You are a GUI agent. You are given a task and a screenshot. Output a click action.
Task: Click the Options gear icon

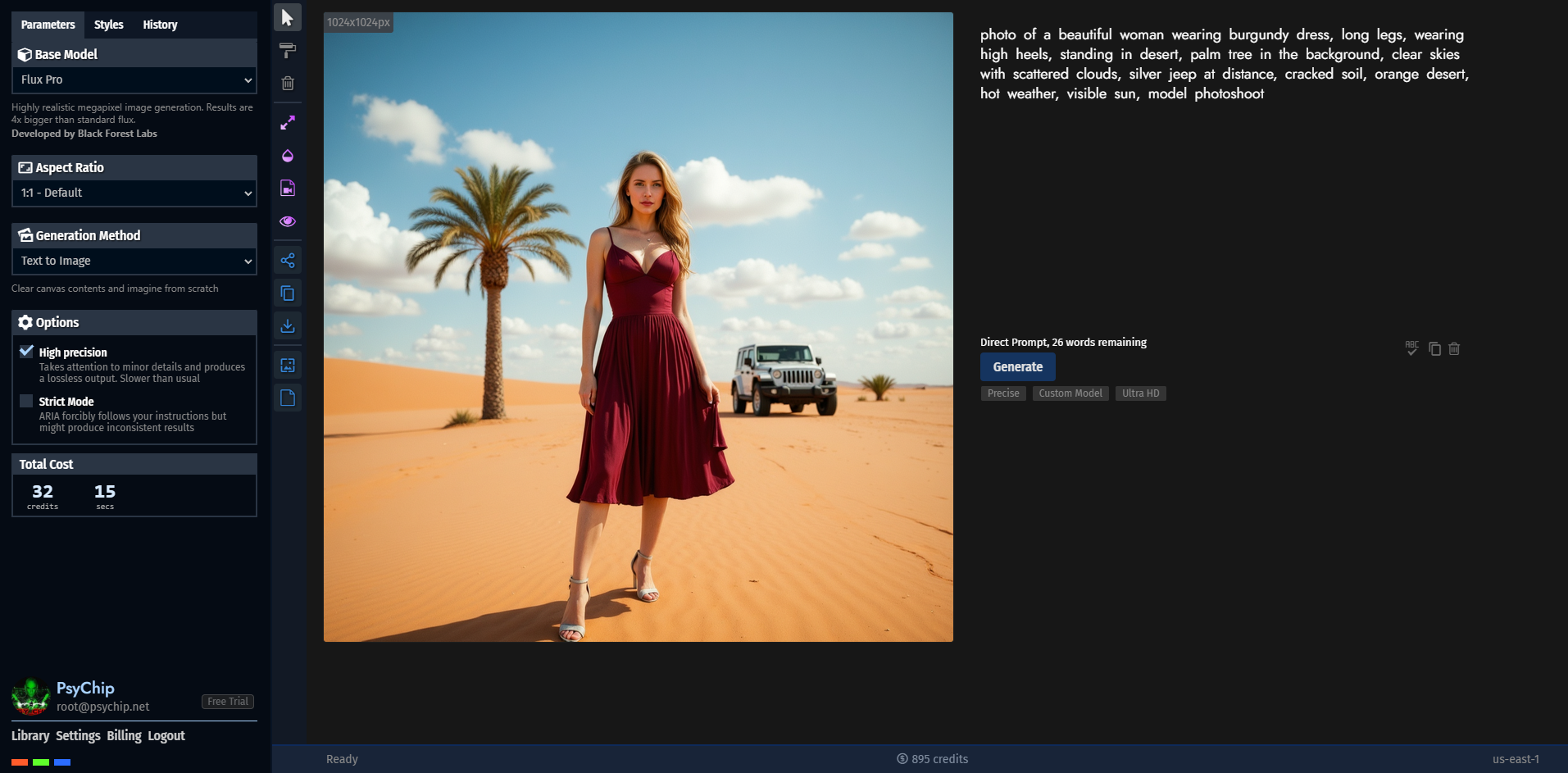click(25, 322)
